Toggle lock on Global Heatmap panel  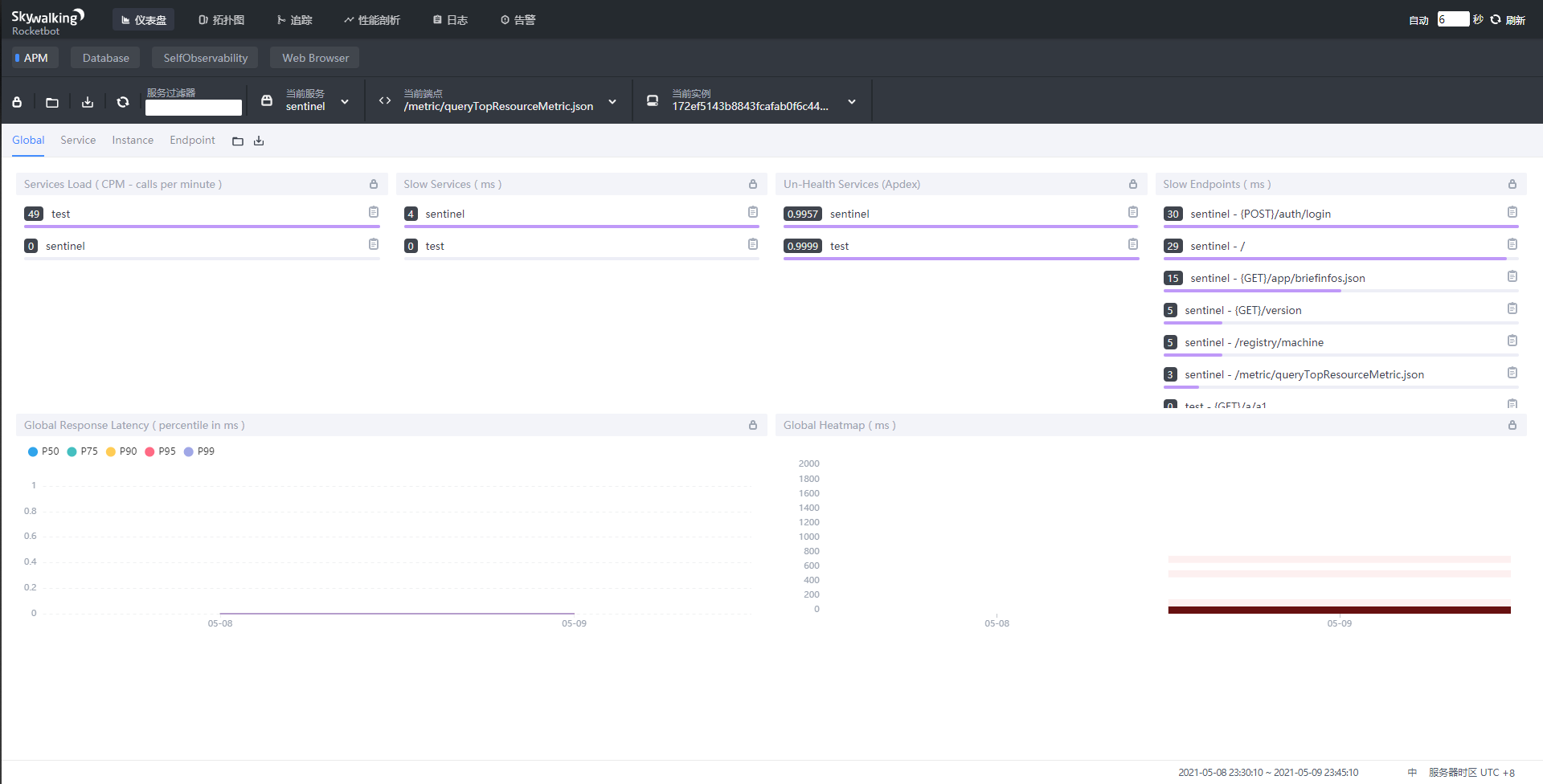pyautogui.click(x=1512, y=425)
